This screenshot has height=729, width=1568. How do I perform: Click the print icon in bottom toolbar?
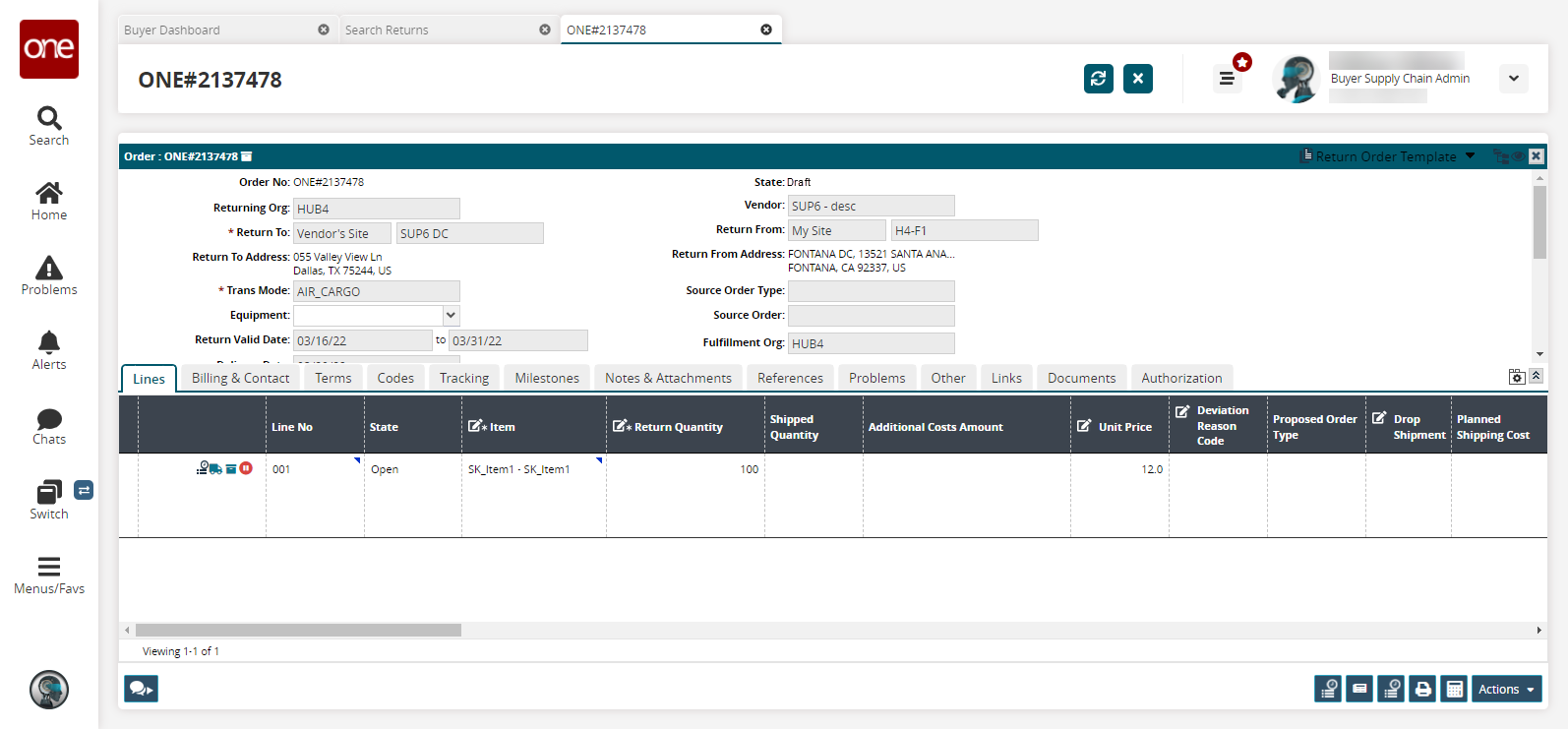[1422, 690]
